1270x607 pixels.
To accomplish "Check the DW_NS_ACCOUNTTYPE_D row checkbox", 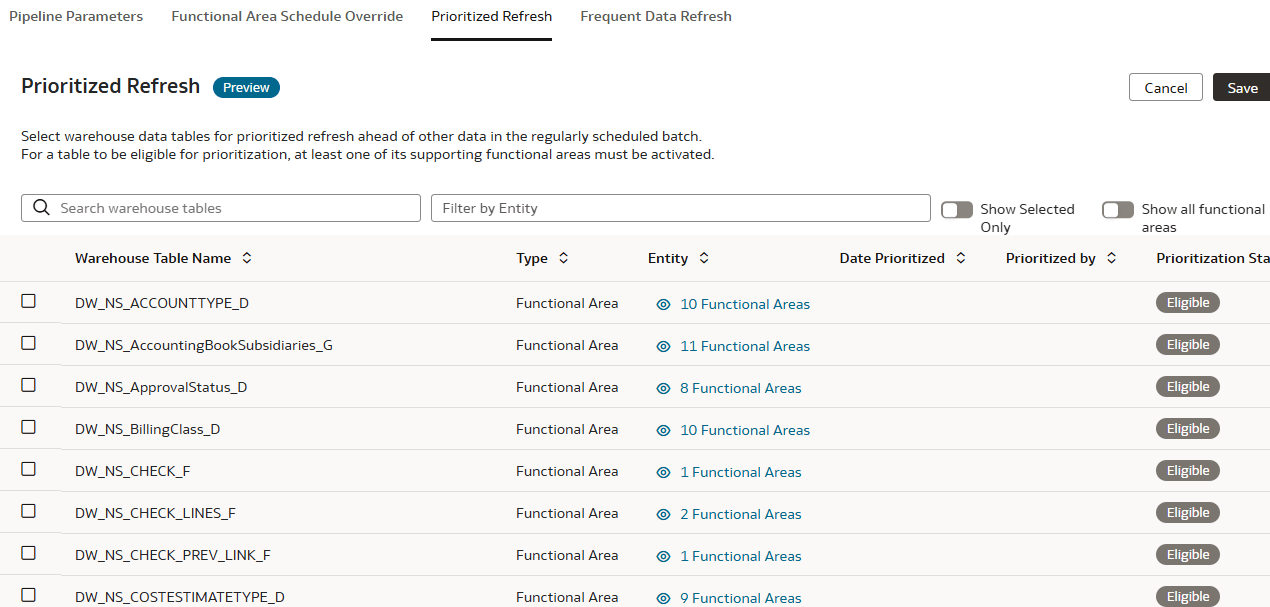I will (x=29, y=301).
